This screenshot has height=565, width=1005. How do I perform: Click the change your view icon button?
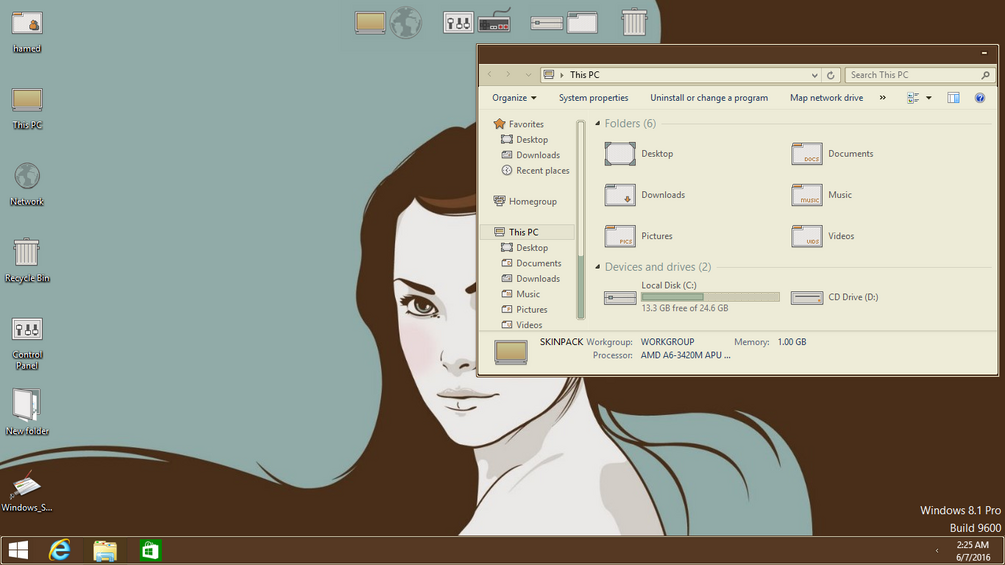point(913,98)
